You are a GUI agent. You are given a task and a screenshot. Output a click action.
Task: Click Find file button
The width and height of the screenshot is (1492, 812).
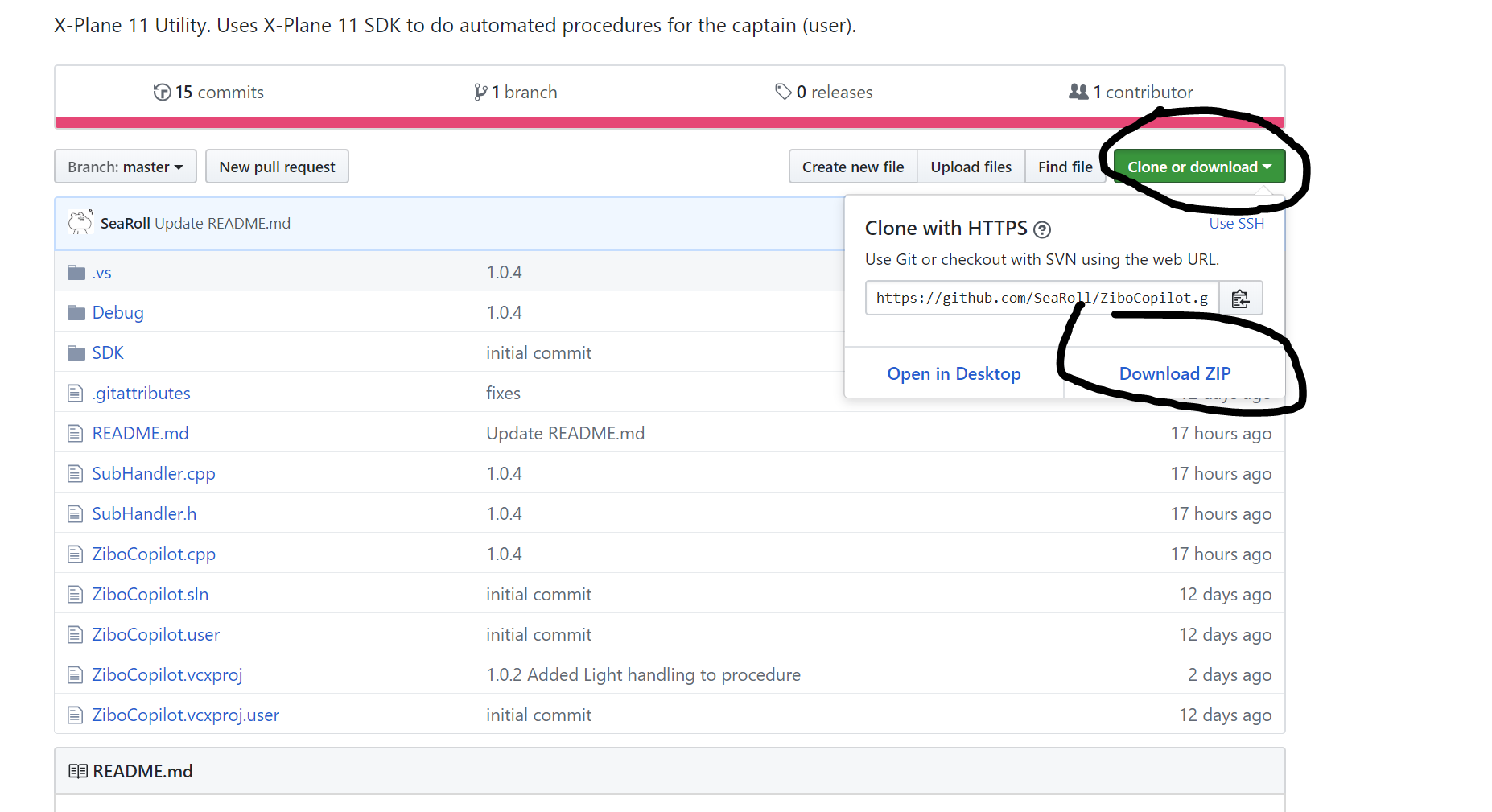[x=1065, y=167]
